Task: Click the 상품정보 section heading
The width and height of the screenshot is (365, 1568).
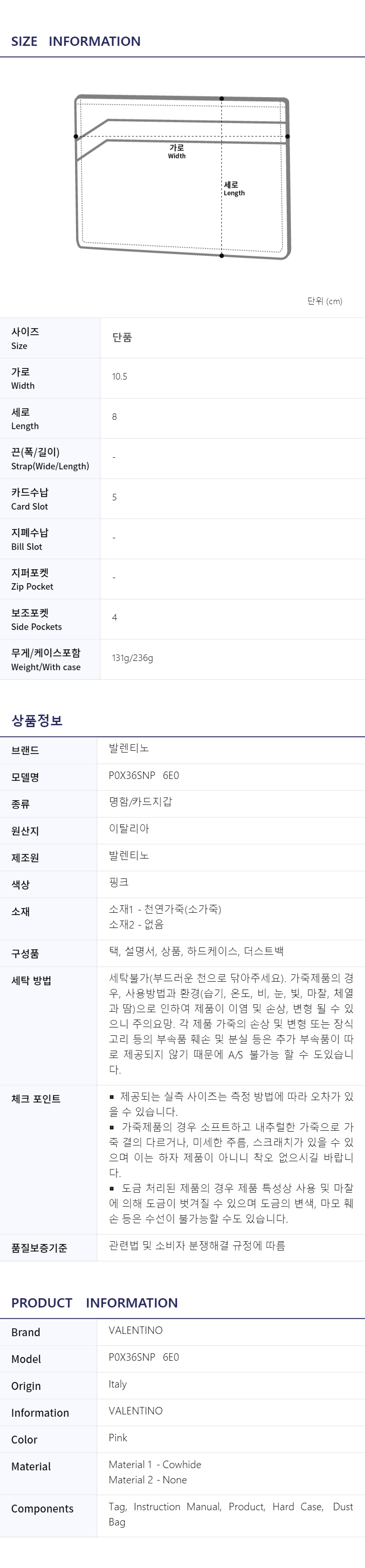Action: tap(37, 720)
